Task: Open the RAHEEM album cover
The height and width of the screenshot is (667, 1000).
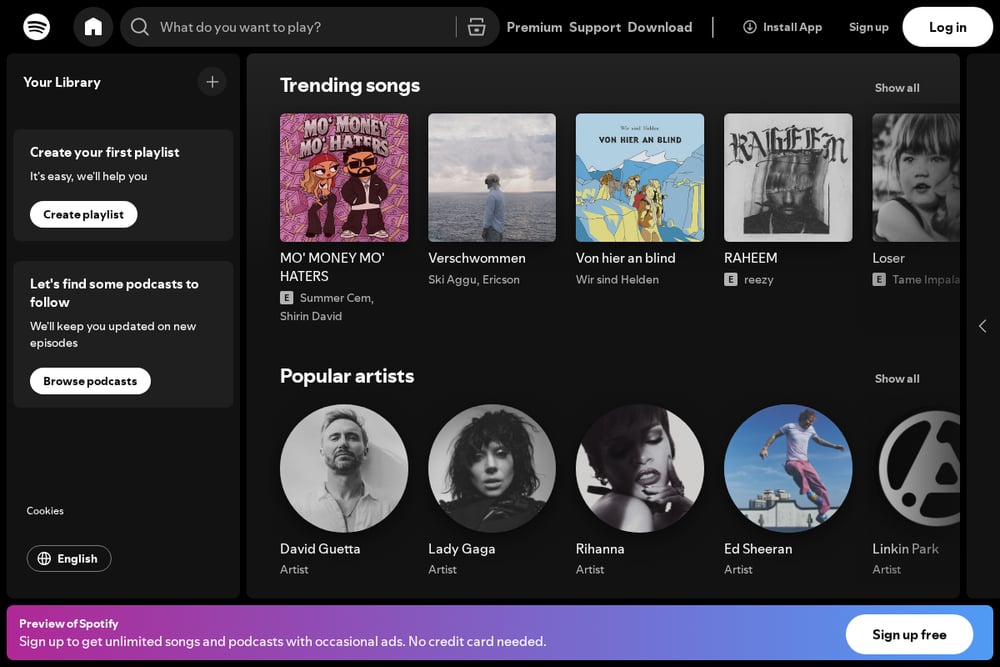Action: [788, 177]
